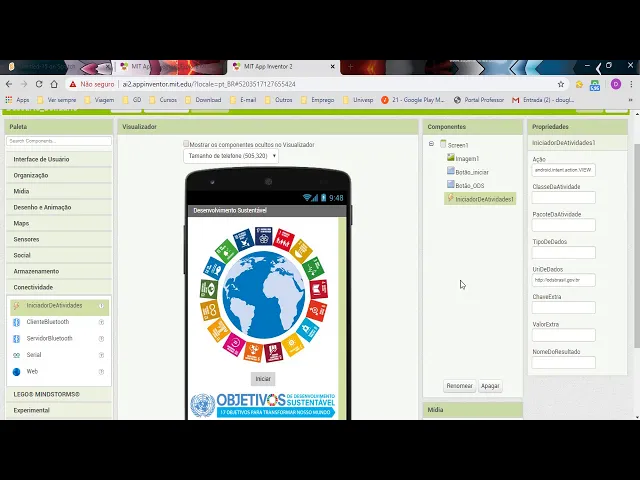This screenshot has width=640, height=480.
Task: Expand the Social palette section
Action: click(59, 255)
